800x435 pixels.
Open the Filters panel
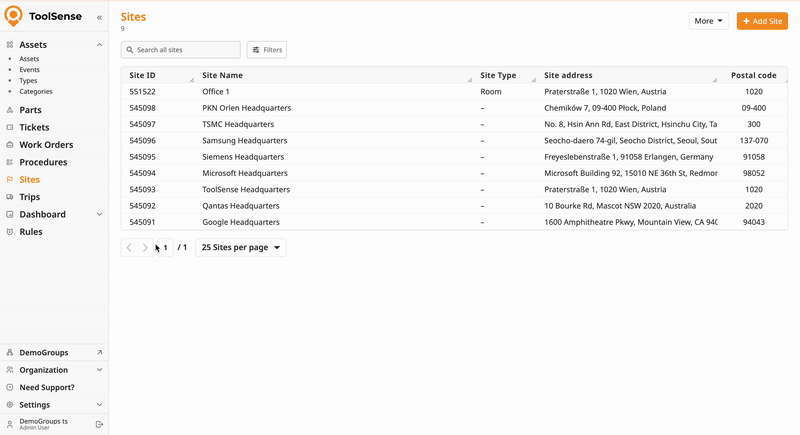coord(266,50)
